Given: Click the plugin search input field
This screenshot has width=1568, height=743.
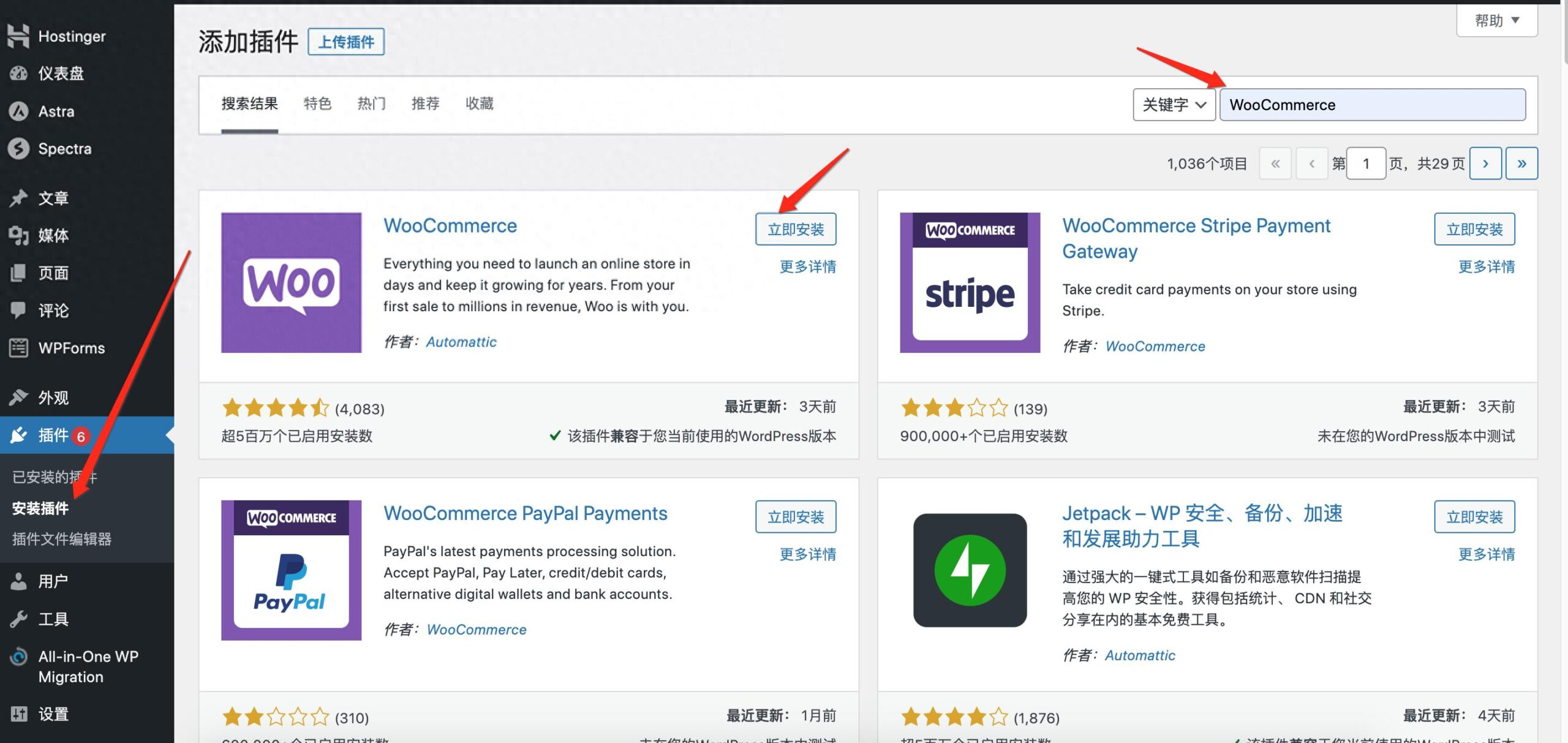Looking at the screenshot, I should 1372,105.
